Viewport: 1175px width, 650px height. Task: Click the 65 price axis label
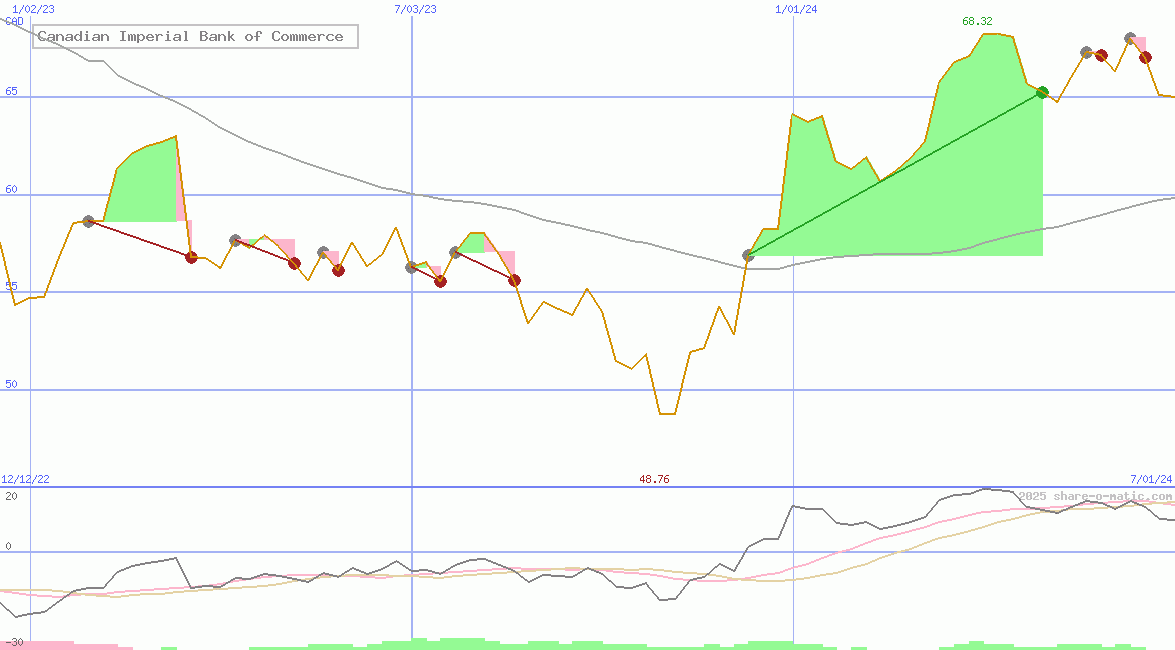(12, 91)
